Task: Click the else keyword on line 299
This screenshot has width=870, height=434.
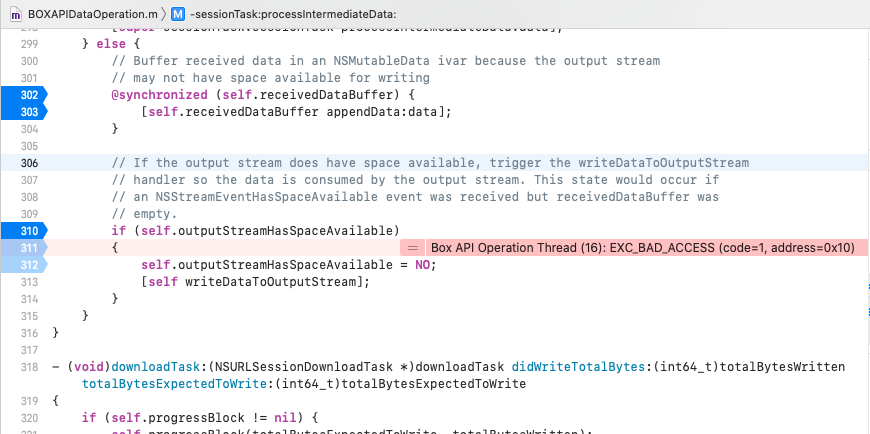Action: (x=111, y=44)
